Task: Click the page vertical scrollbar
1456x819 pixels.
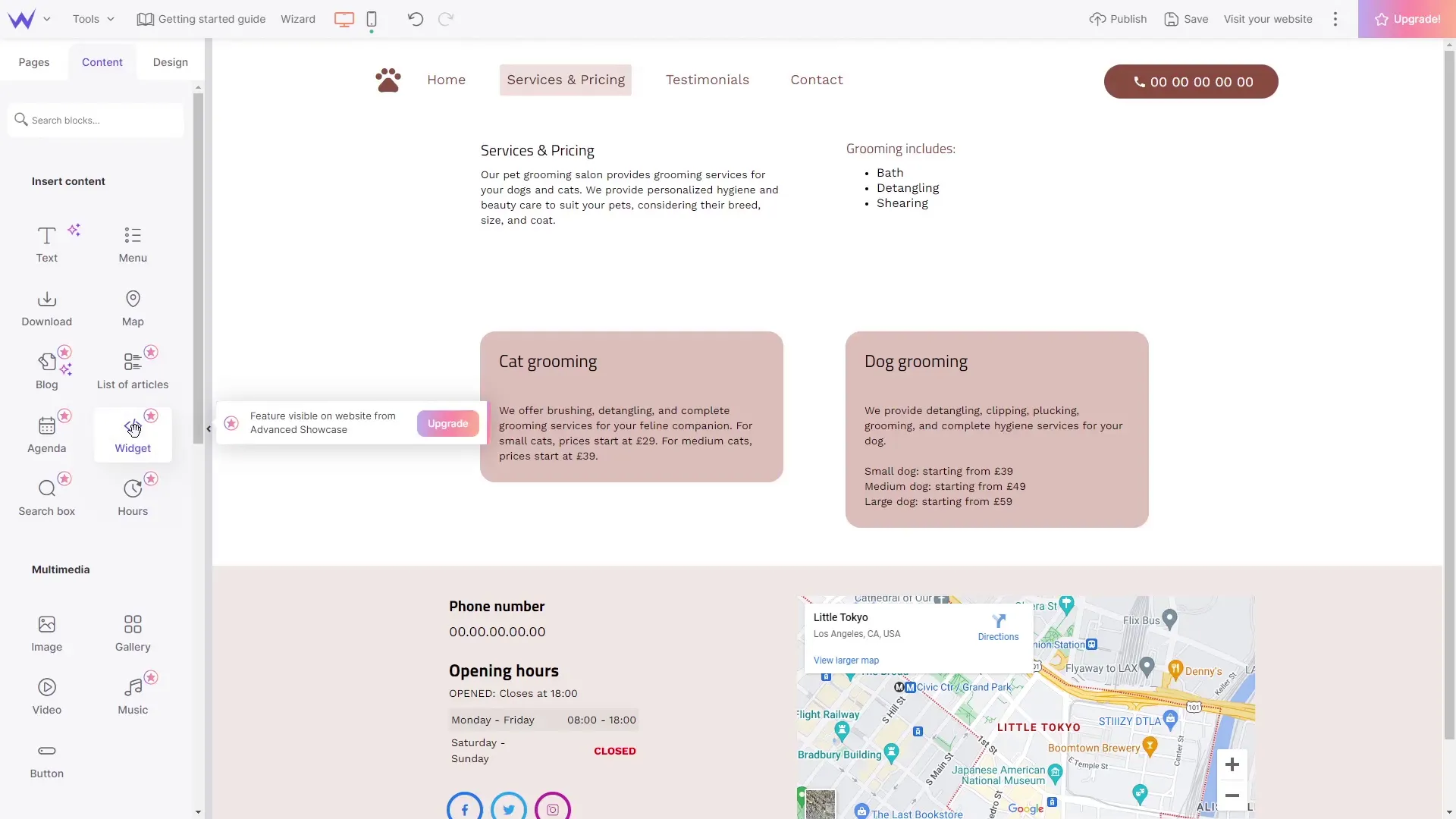Action: point(1449,394)
